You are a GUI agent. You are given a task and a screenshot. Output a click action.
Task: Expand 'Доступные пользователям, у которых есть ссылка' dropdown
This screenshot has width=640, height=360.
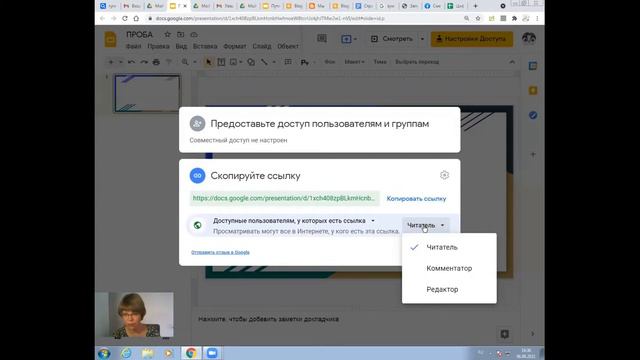click(294, 220)
